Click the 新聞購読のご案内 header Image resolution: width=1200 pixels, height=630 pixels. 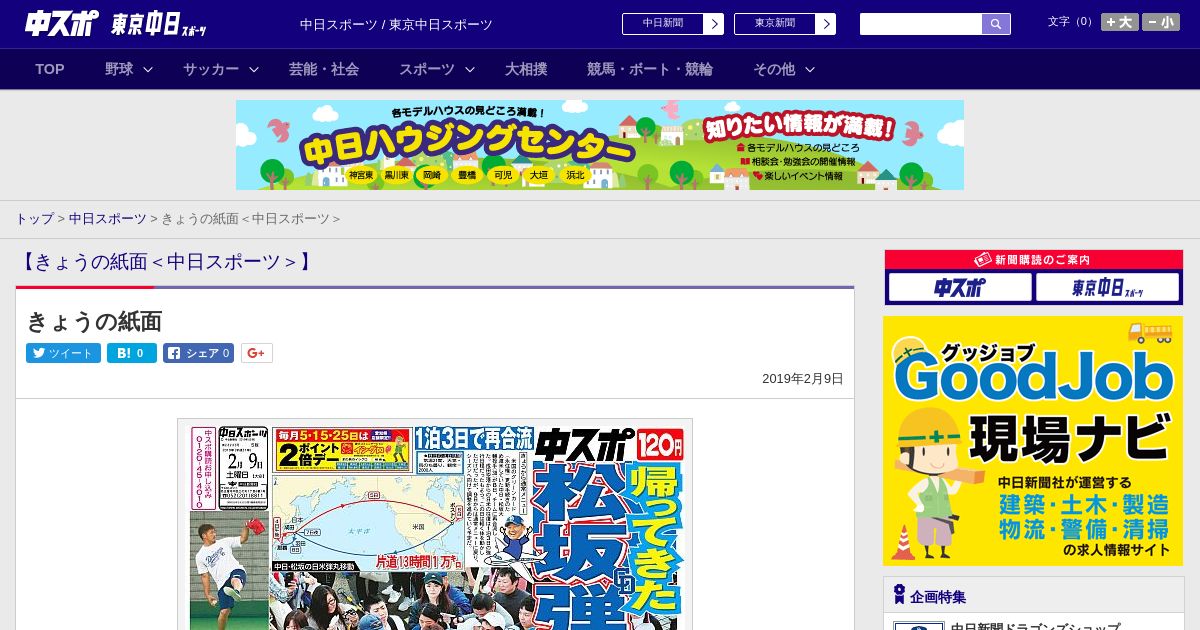pos(1033,260)
